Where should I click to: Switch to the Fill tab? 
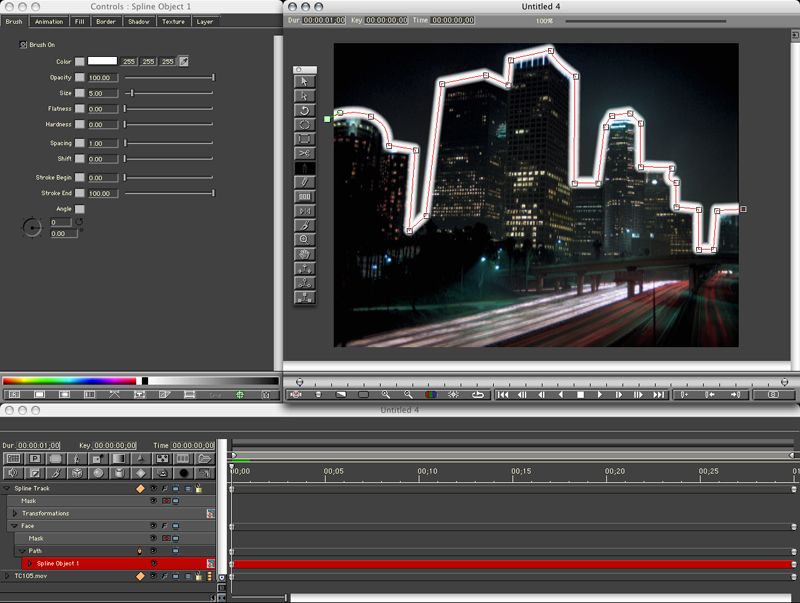tap(80, 21)
